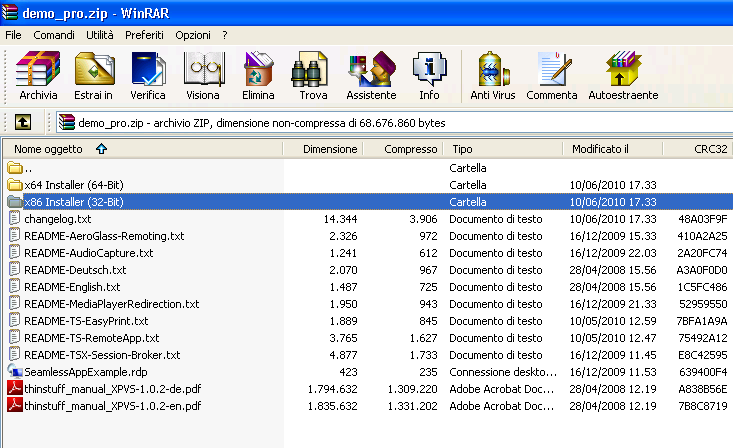The image size is (733, 448).
Task: Sort by Nome oggetto column header
Action: tap(143, 149)
